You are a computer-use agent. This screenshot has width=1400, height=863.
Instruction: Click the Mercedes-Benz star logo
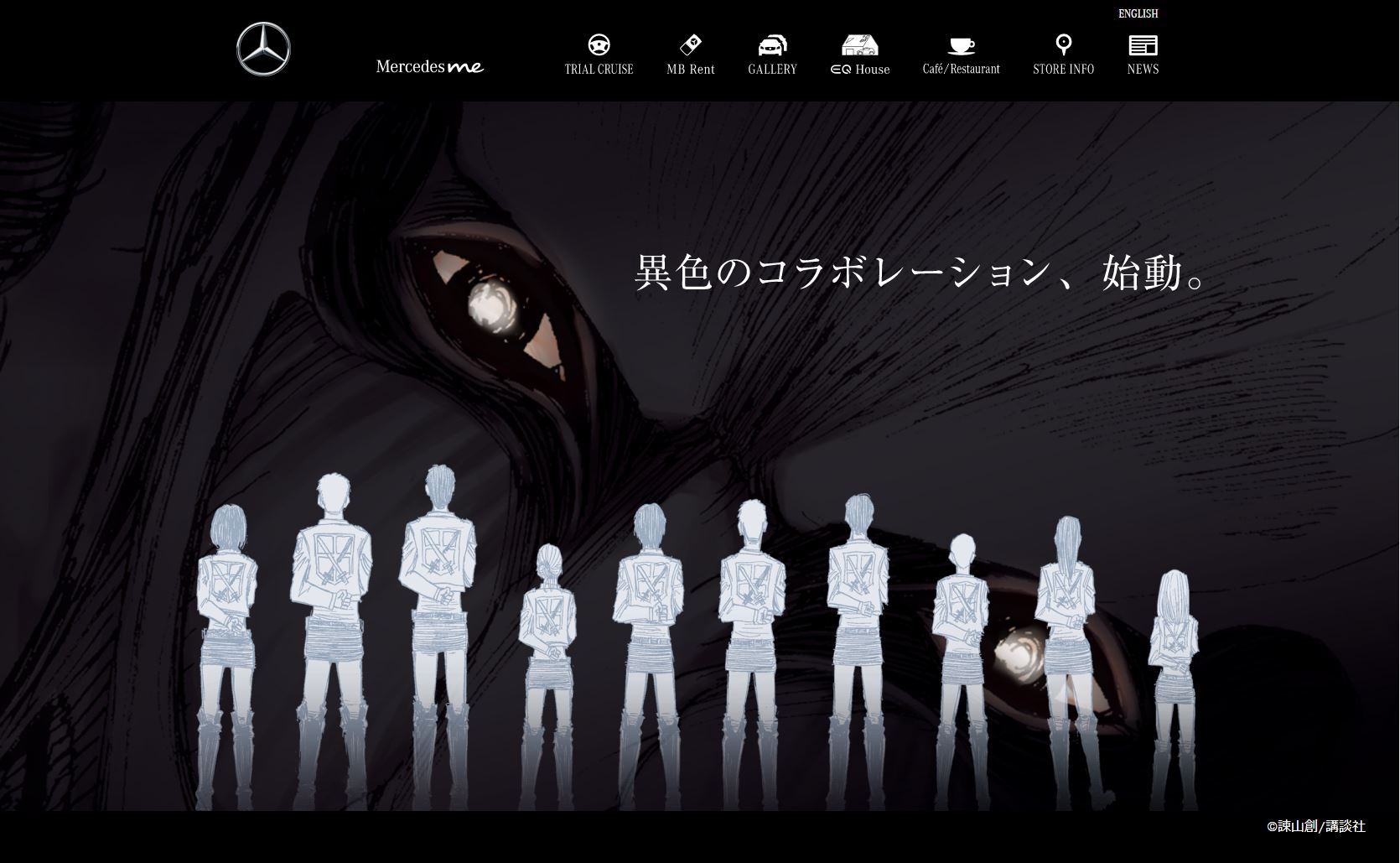pos(263,49)
